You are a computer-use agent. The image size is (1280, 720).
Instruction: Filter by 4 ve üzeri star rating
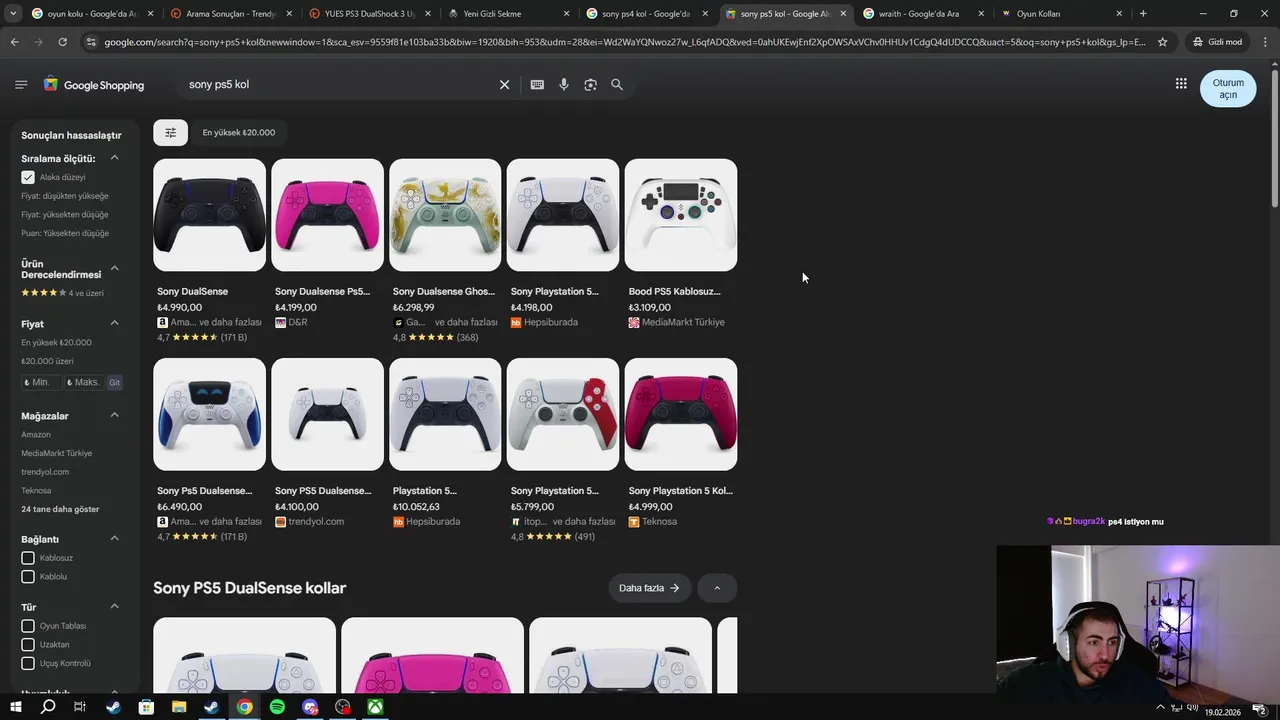(x=62, y=293)
